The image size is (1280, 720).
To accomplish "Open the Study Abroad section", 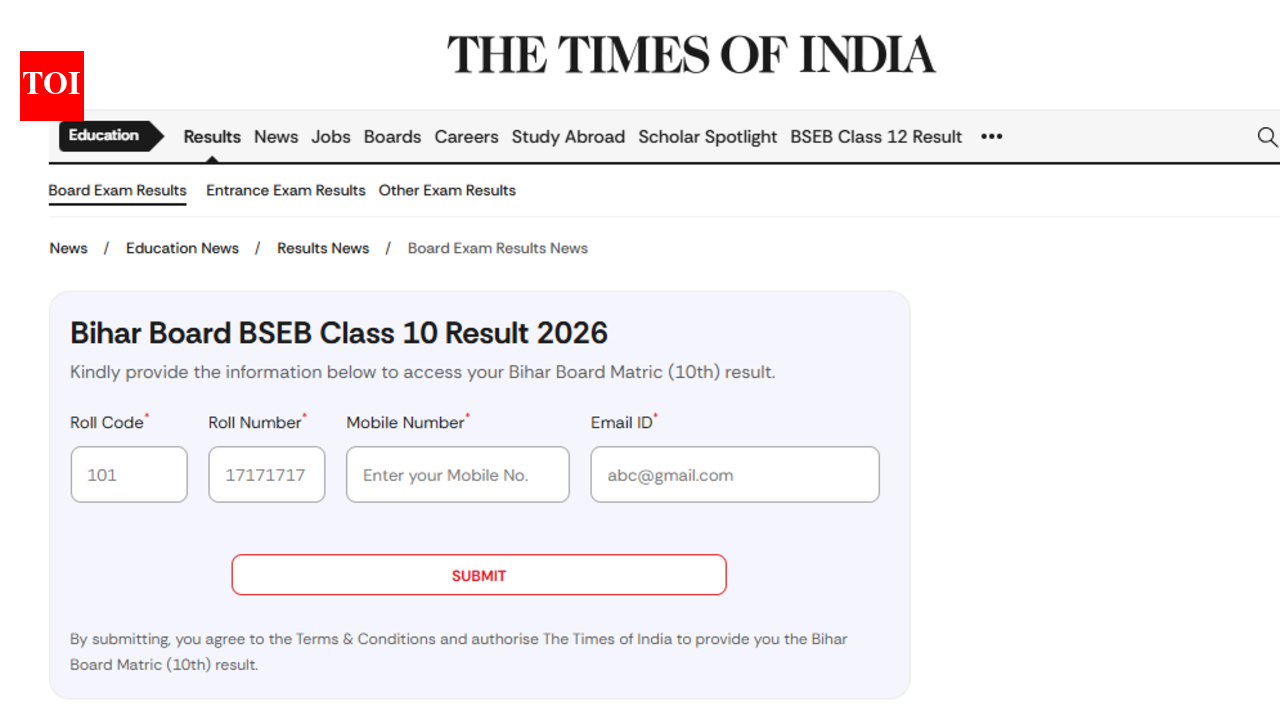I will coord(568,137).
